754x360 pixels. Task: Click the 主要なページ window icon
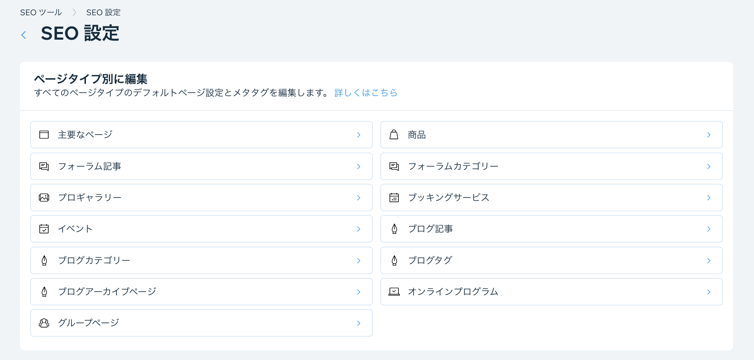coord(44,135)
